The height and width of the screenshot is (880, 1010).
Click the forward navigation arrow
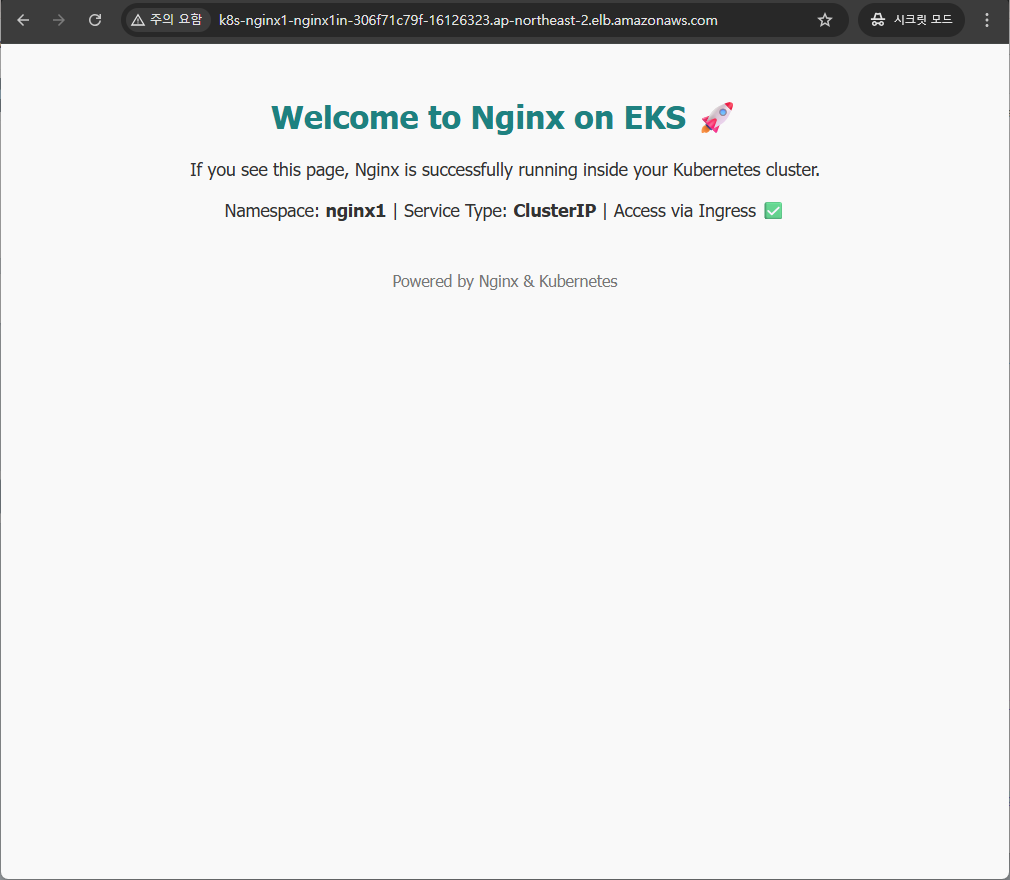tap(59, 20)
